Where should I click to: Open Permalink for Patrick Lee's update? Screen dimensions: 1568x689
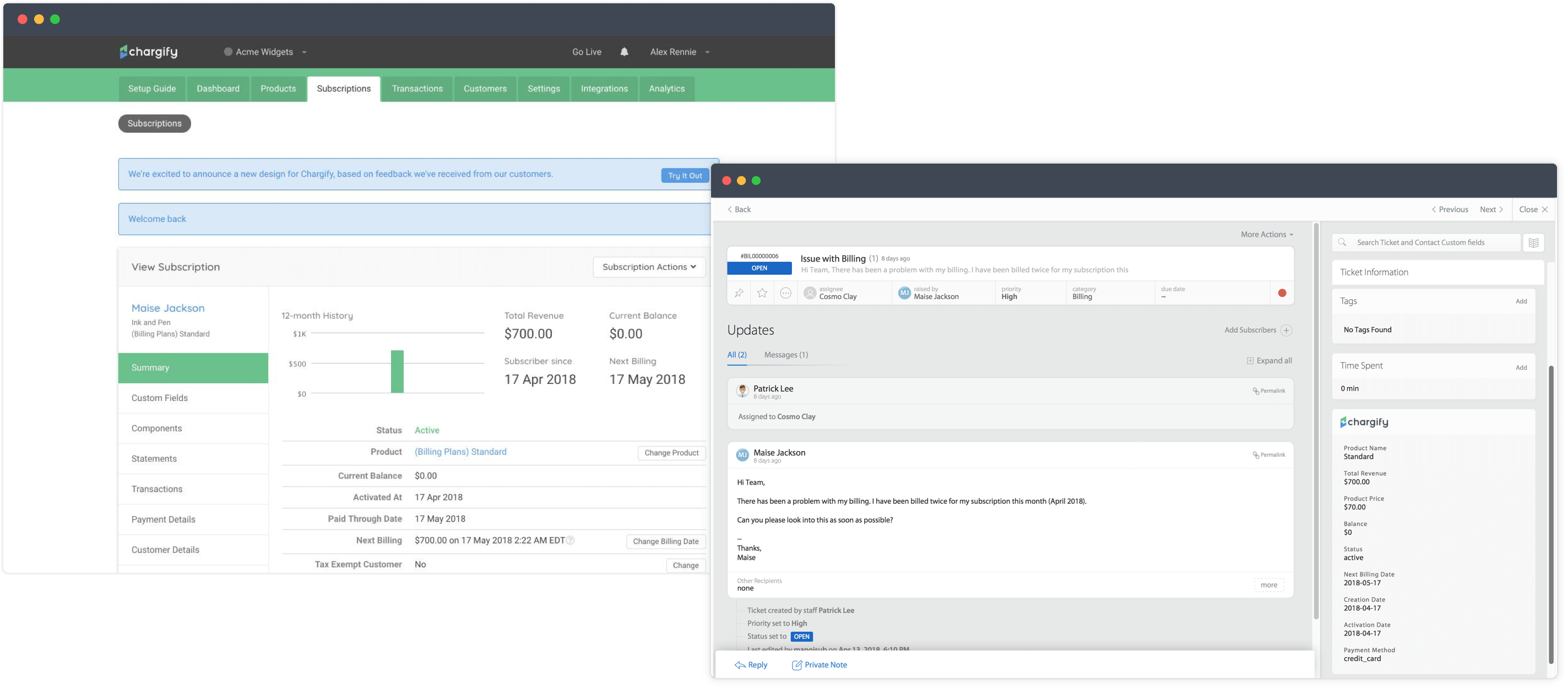[1268, 390]
